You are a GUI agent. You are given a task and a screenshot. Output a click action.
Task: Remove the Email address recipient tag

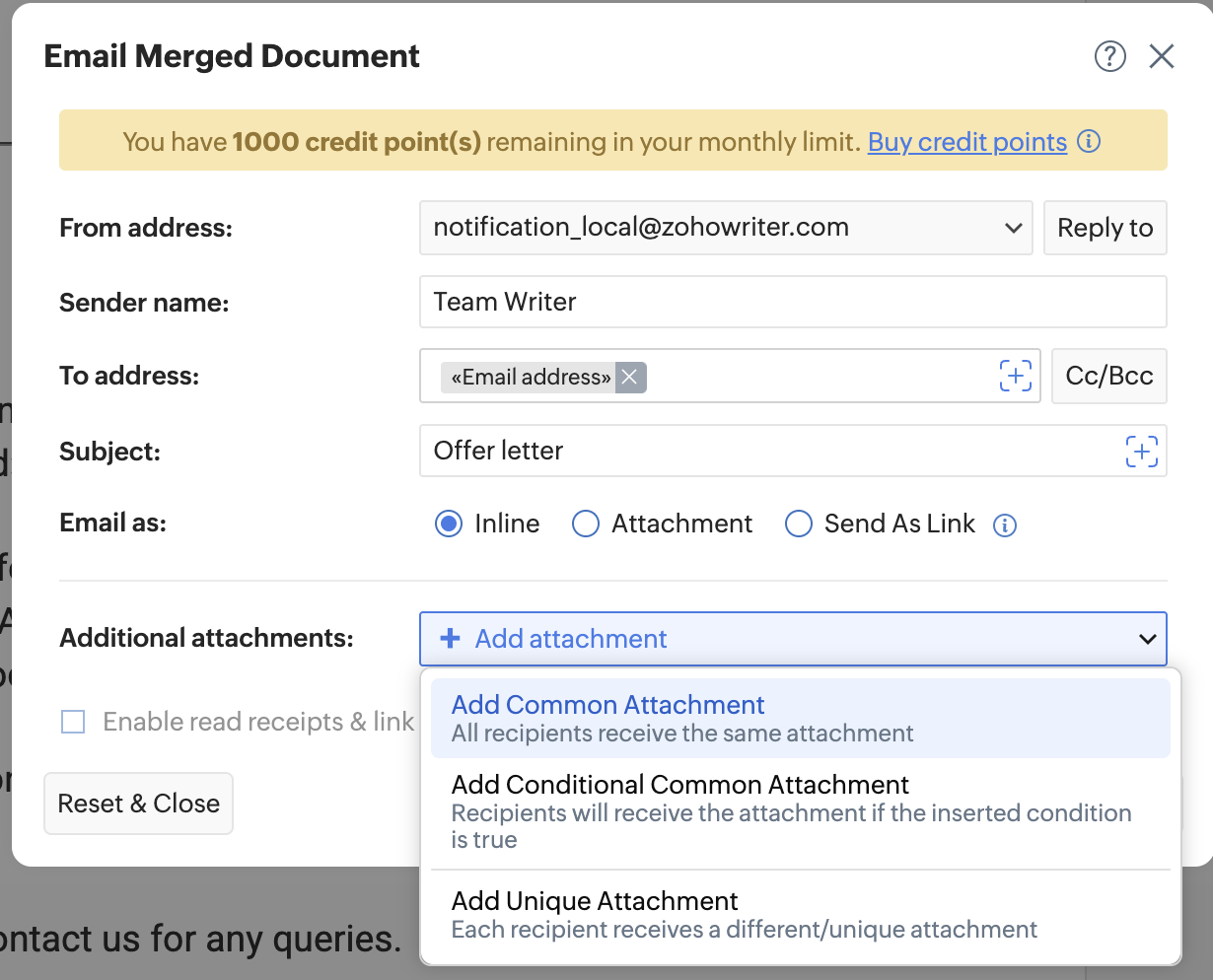pos(629,377)
